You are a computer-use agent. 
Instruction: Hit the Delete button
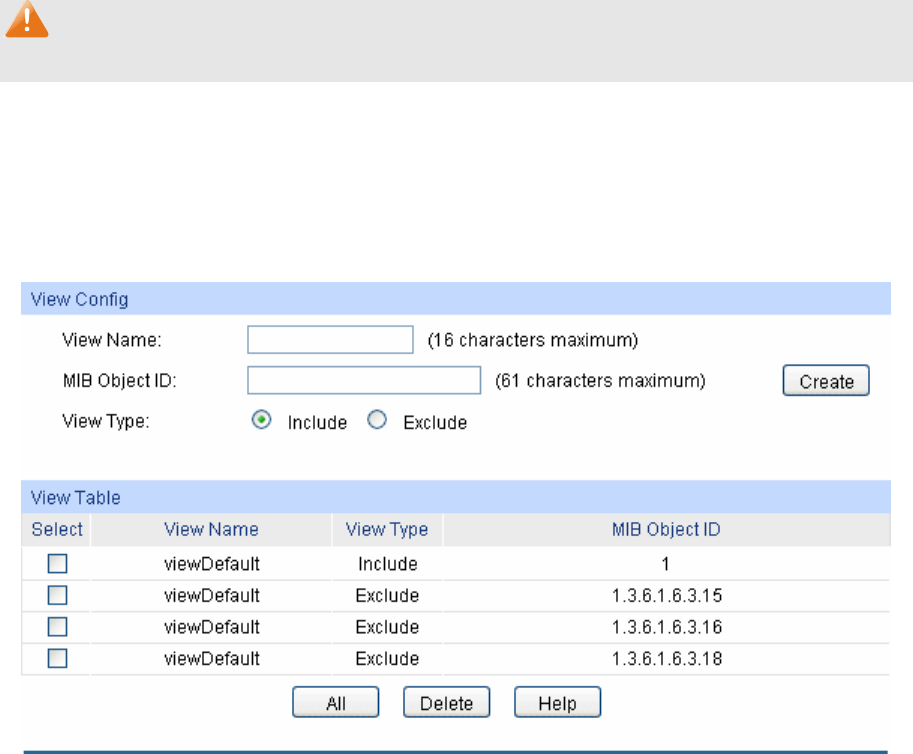click(x=446, y=703)
